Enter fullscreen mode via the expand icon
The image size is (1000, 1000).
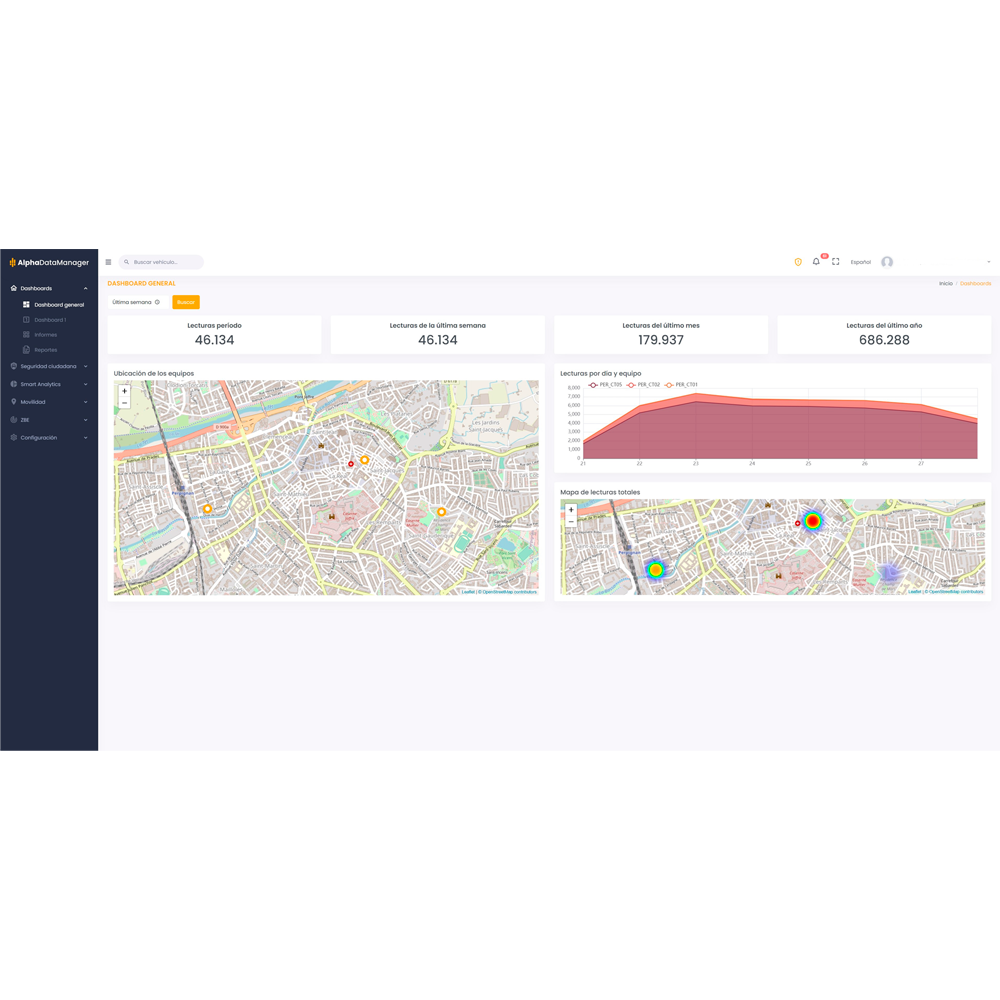[835, 262]
